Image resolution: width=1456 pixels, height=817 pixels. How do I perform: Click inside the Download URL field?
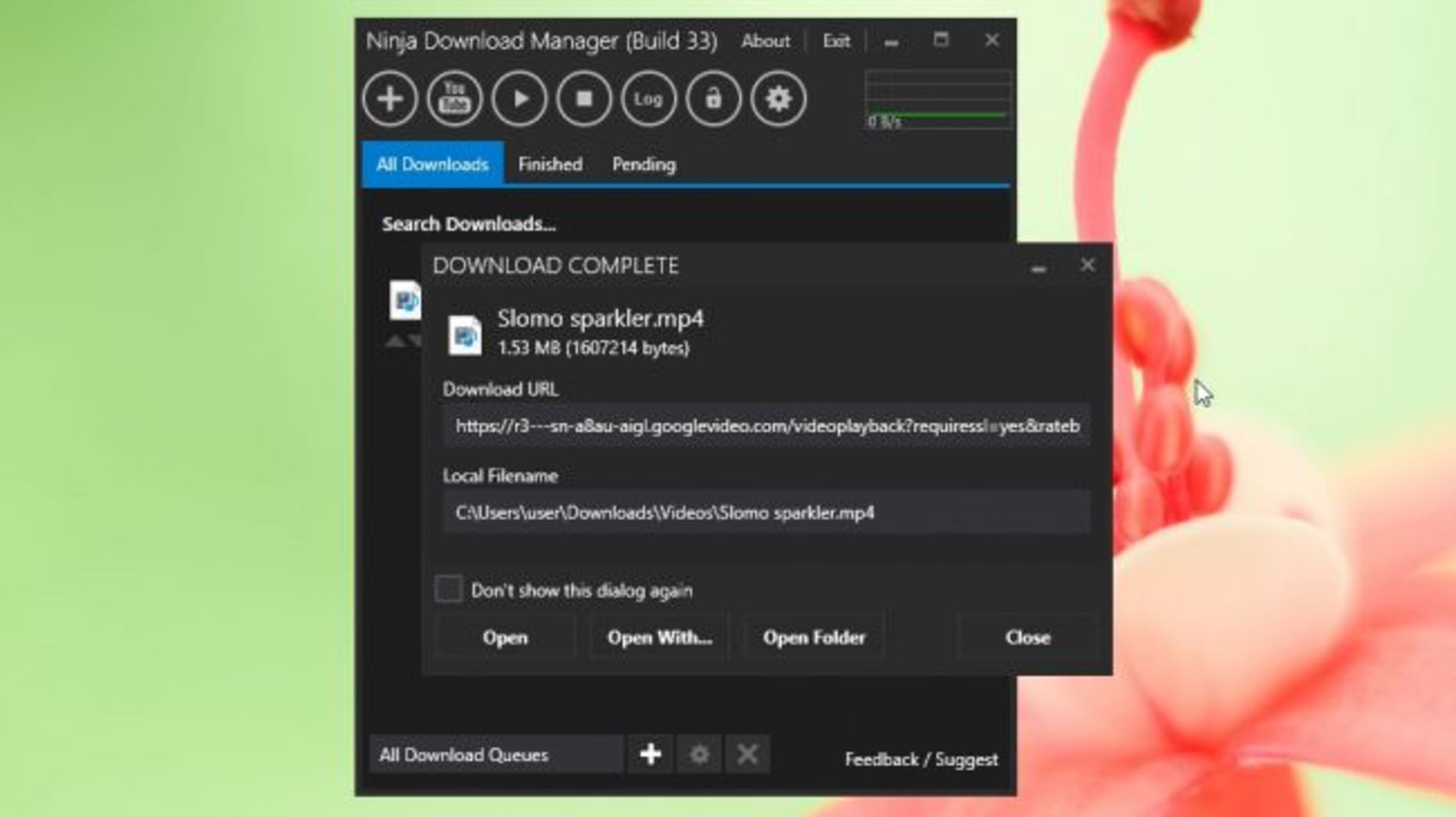point(766,426)
